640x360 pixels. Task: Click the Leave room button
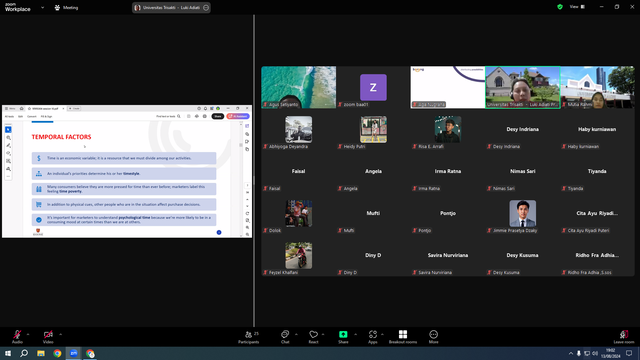pos(624,337)
